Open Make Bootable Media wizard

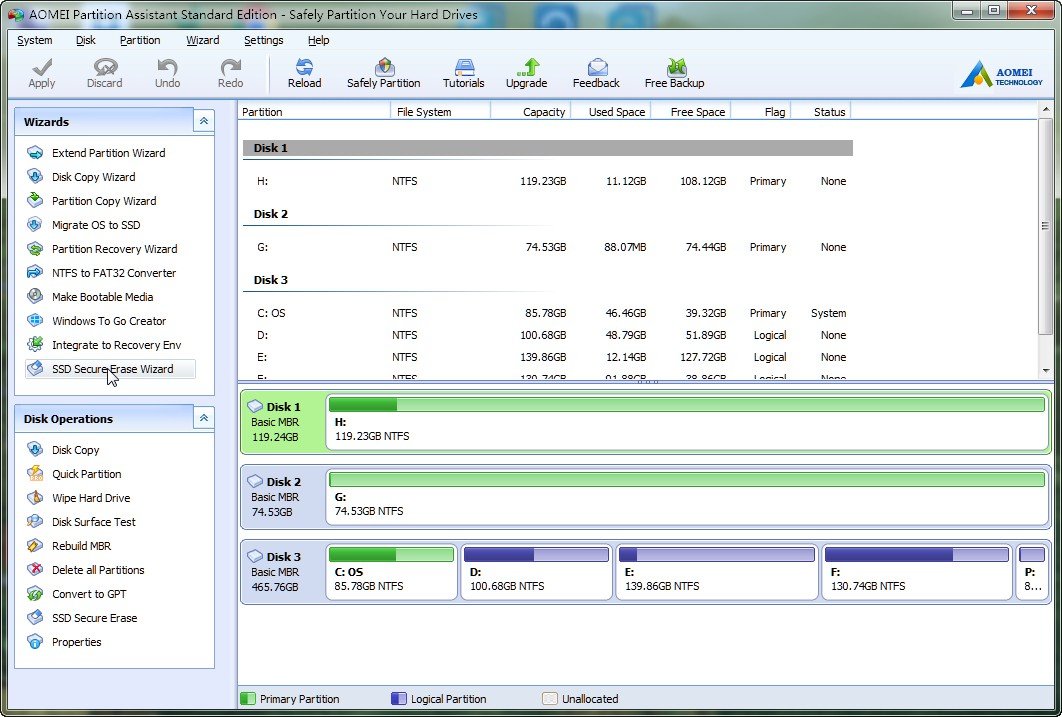[x=102, y=297]
